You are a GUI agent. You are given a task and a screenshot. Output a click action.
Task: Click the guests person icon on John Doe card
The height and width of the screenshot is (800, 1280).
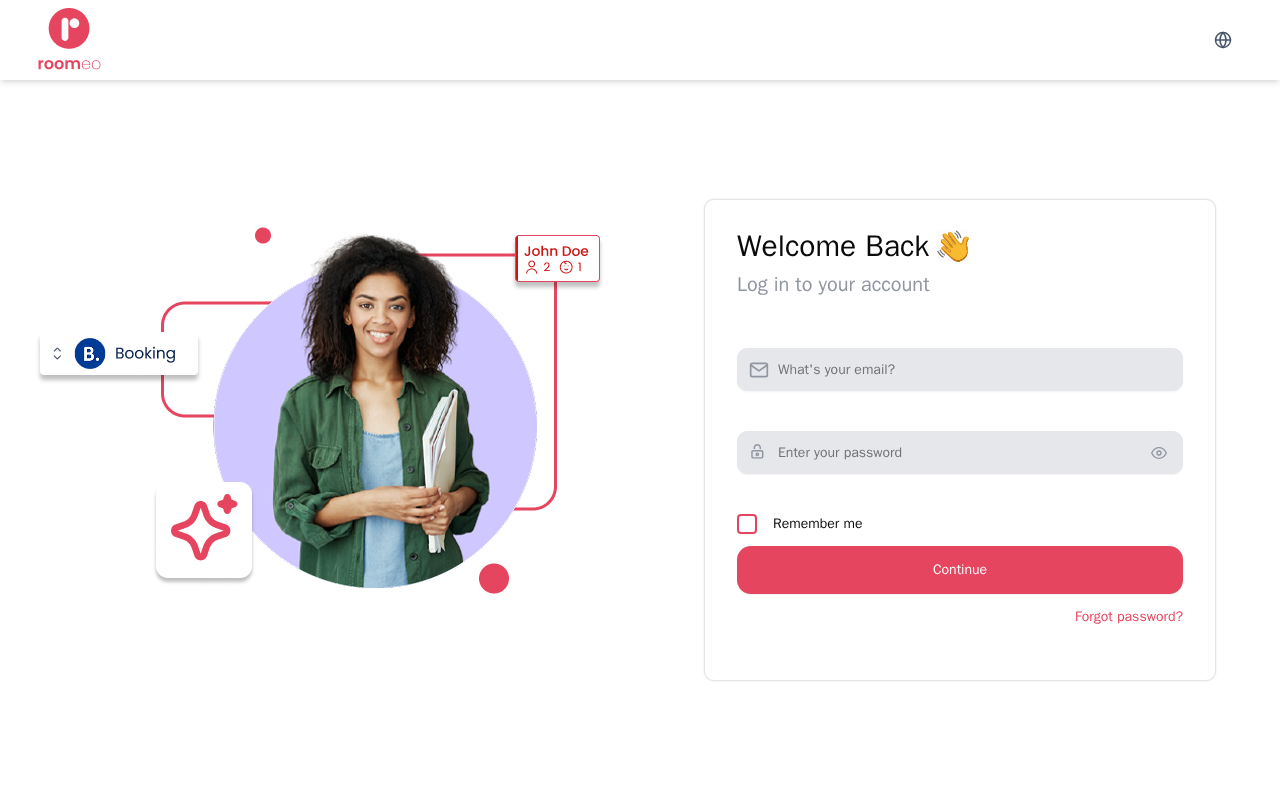point(532,267)
